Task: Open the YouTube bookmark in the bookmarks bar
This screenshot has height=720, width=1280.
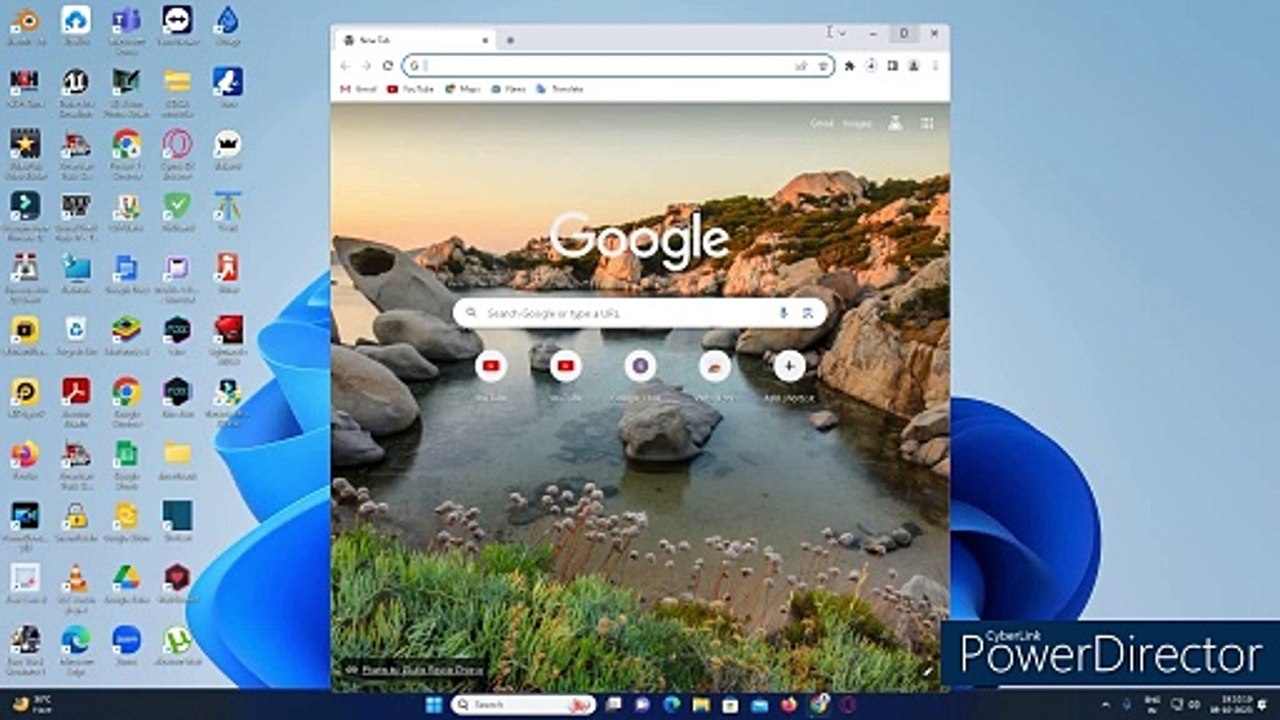Action: tap(410, 89)
